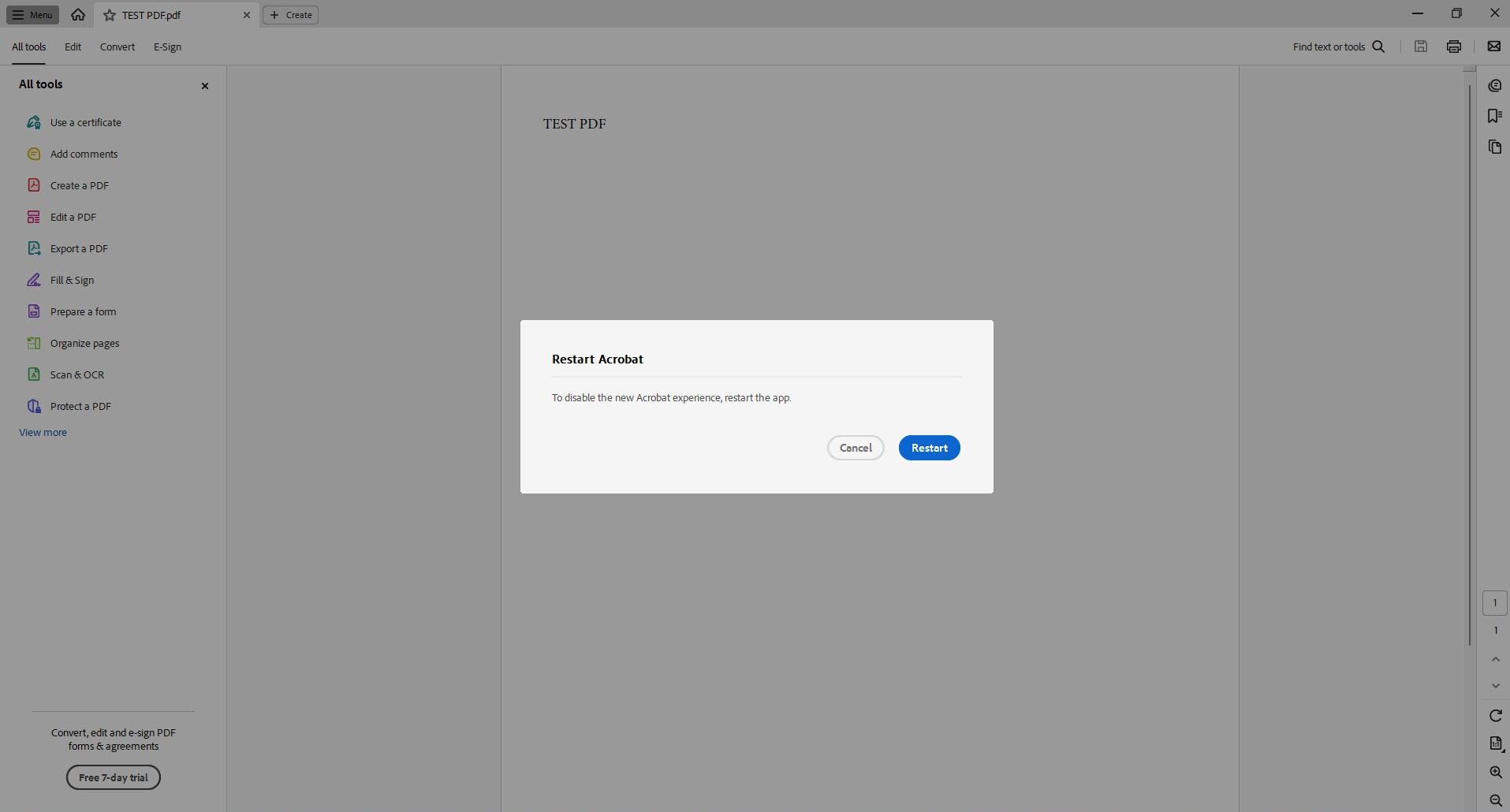The height and width of the screenshot is (812, 1510).
Task: Click the Free 7-day trial button
Action: pos(114,777)
